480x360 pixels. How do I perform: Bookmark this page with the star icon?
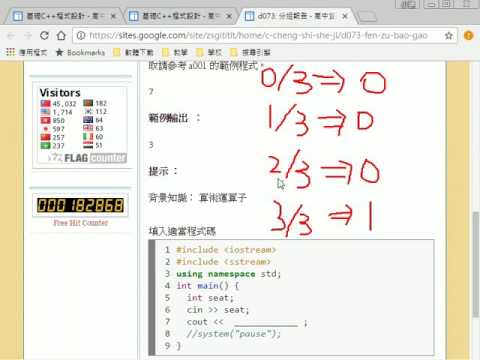(x=449, y=36)
